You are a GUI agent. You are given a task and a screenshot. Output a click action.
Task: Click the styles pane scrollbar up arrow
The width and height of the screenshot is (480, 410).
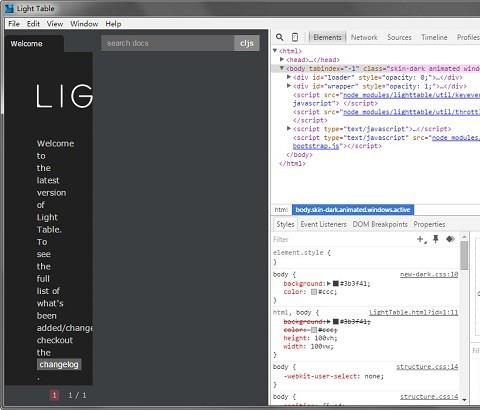tap(464, 237)
